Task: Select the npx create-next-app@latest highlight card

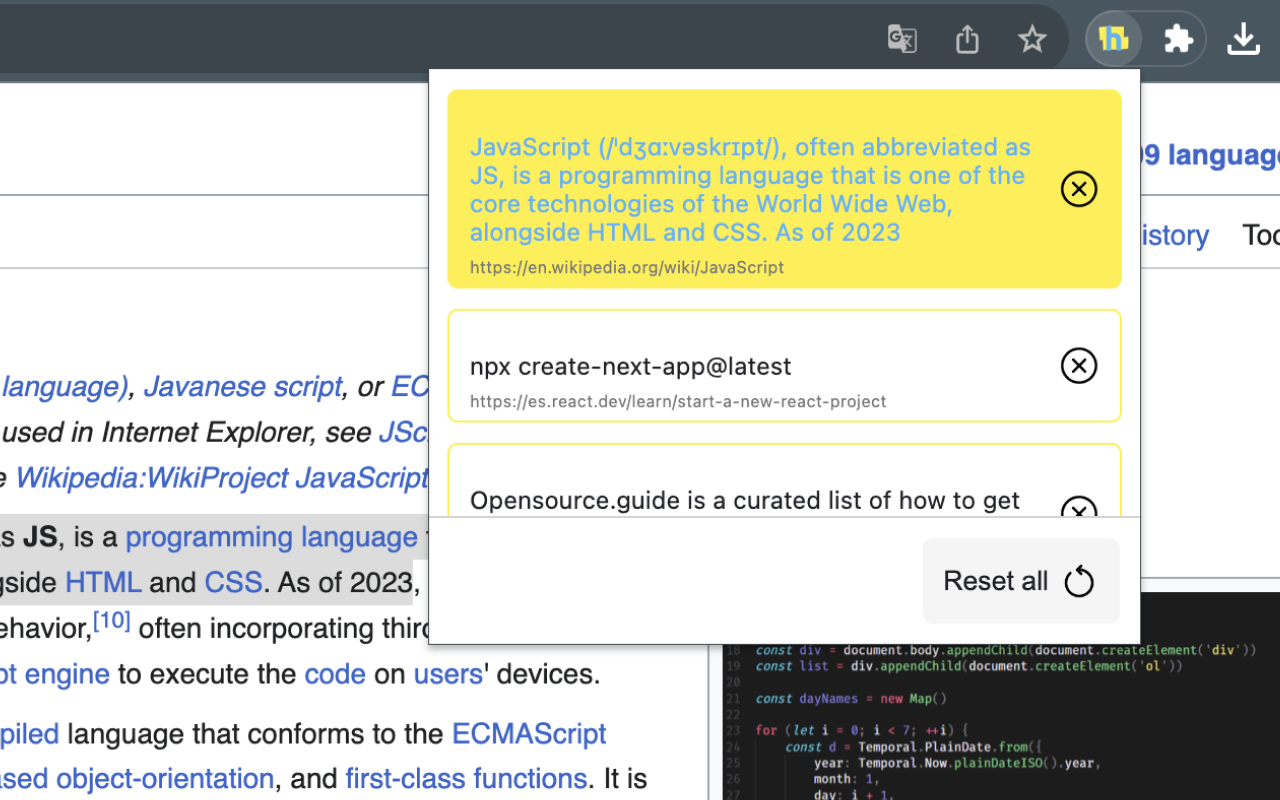Action: [x=630, y=367]
